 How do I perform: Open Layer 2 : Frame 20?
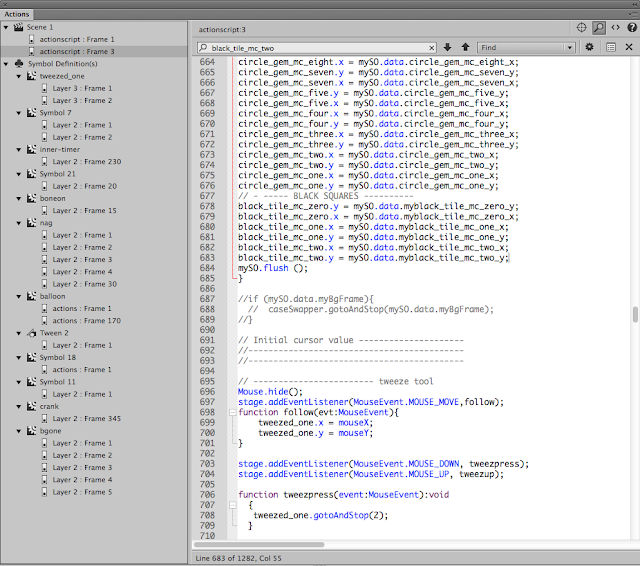tap(84, 186)
